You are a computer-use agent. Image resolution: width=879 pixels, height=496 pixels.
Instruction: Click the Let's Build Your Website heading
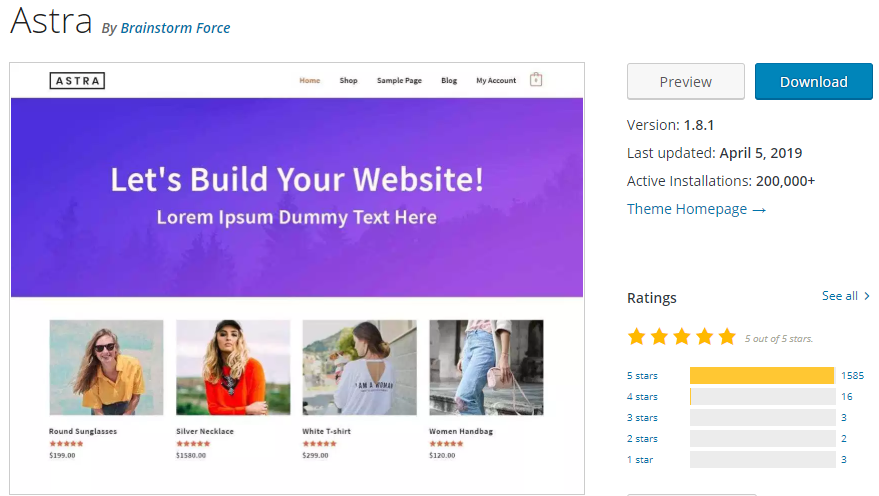coord(297,179)
